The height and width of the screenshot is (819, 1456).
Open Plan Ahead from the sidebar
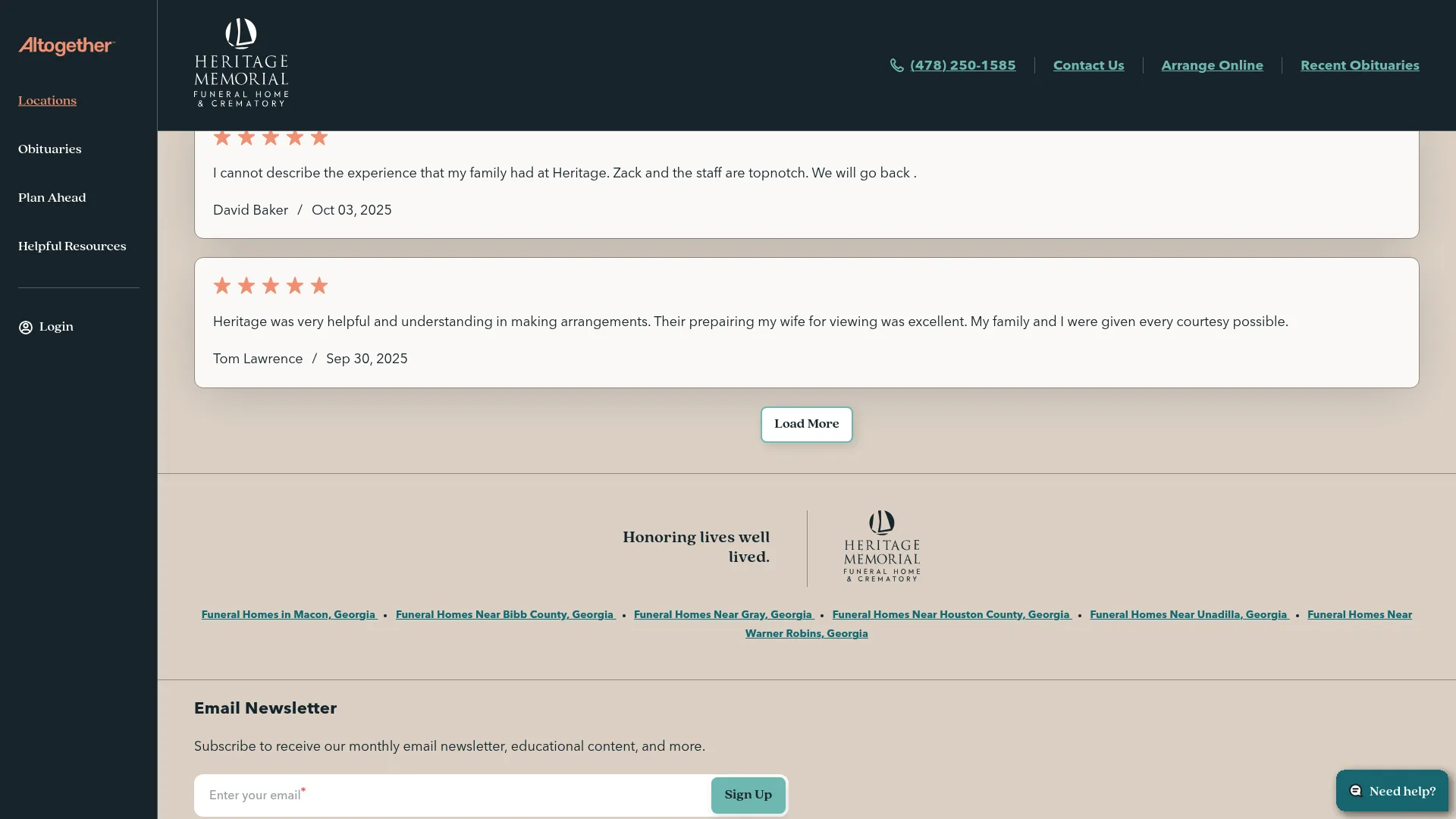(52, 197)
